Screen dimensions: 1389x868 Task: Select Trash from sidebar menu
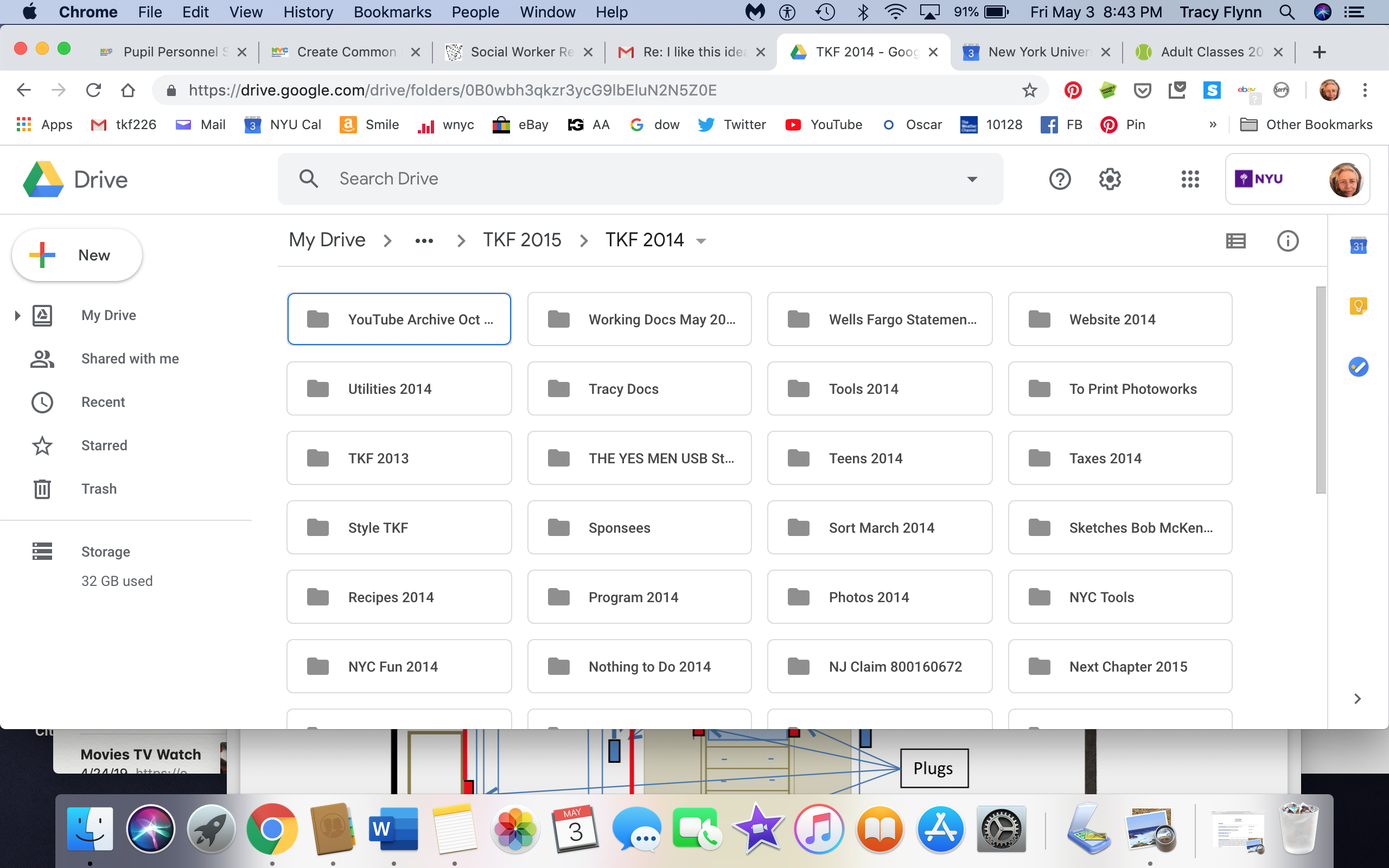coord(98,489)
